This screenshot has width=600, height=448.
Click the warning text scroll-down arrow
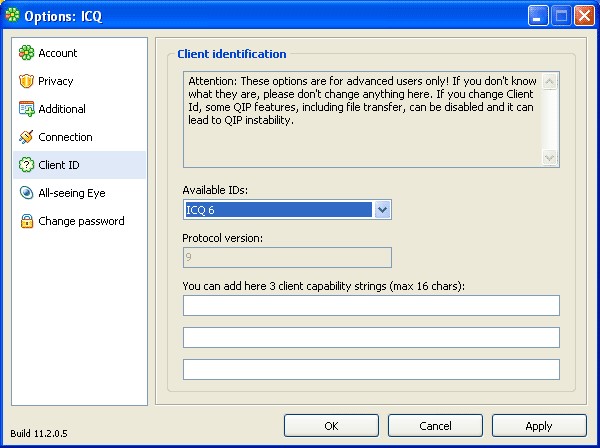click(x=550, y=157)
